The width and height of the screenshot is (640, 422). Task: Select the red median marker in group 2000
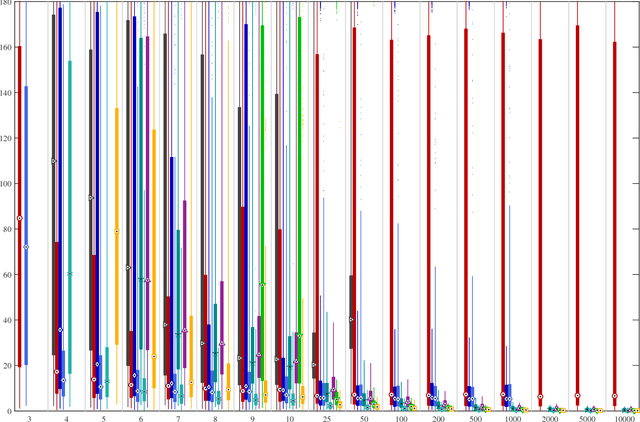point(540,396)
